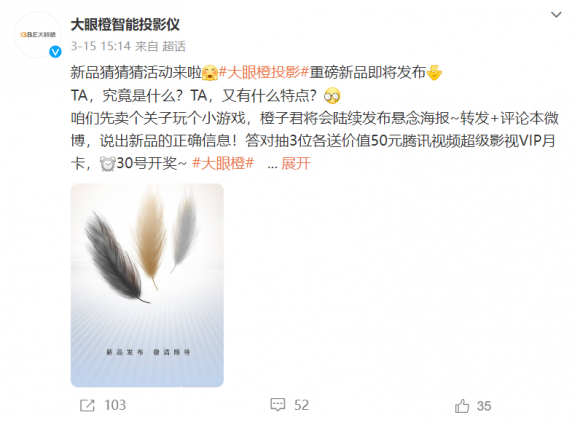This screenshot has width=580, height=423.
Task: Click the 超话 source link
Action: coord(174,46)
